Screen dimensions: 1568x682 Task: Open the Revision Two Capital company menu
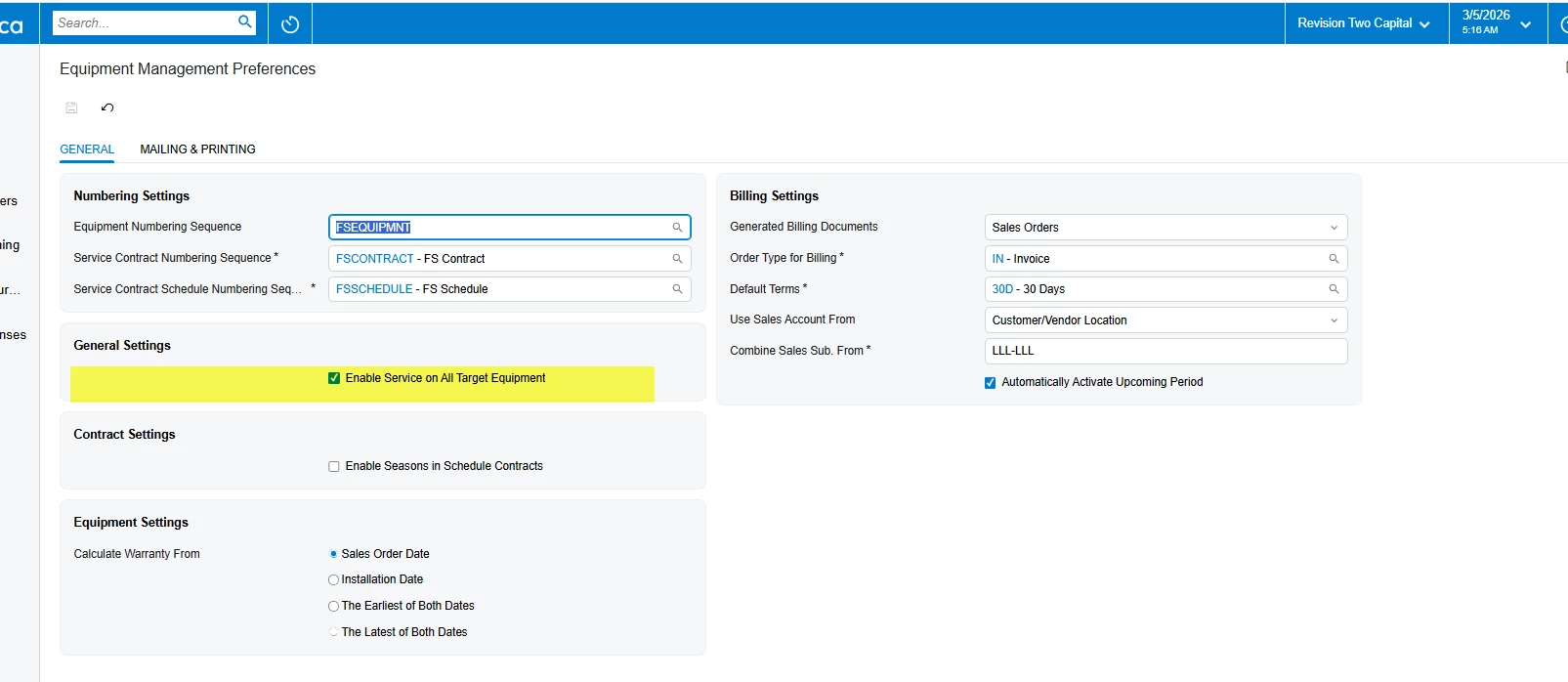click(x=1364, y=23)
